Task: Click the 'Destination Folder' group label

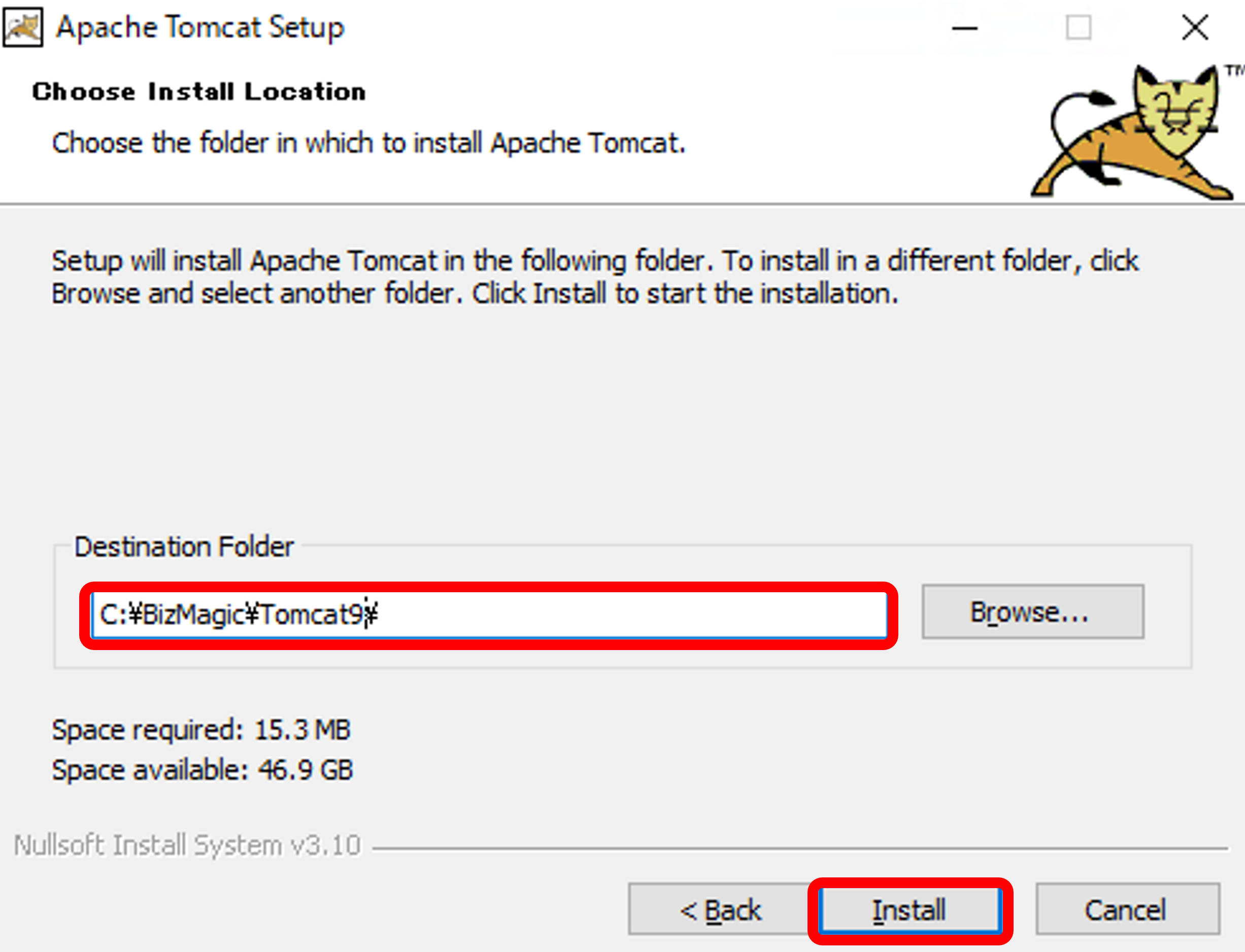Action: (184, 547)
